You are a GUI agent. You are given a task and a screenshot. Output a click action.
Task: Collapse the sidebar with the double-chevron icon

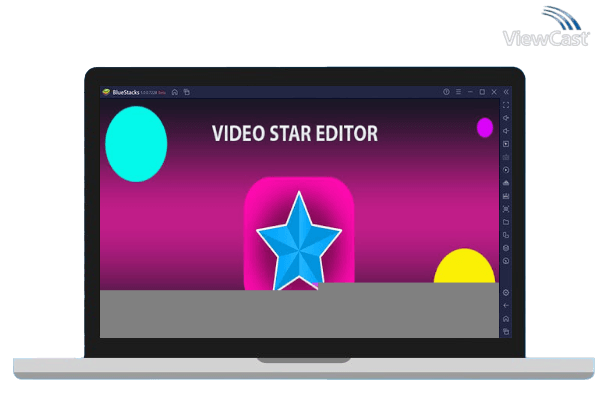click(x=506, y=92)
